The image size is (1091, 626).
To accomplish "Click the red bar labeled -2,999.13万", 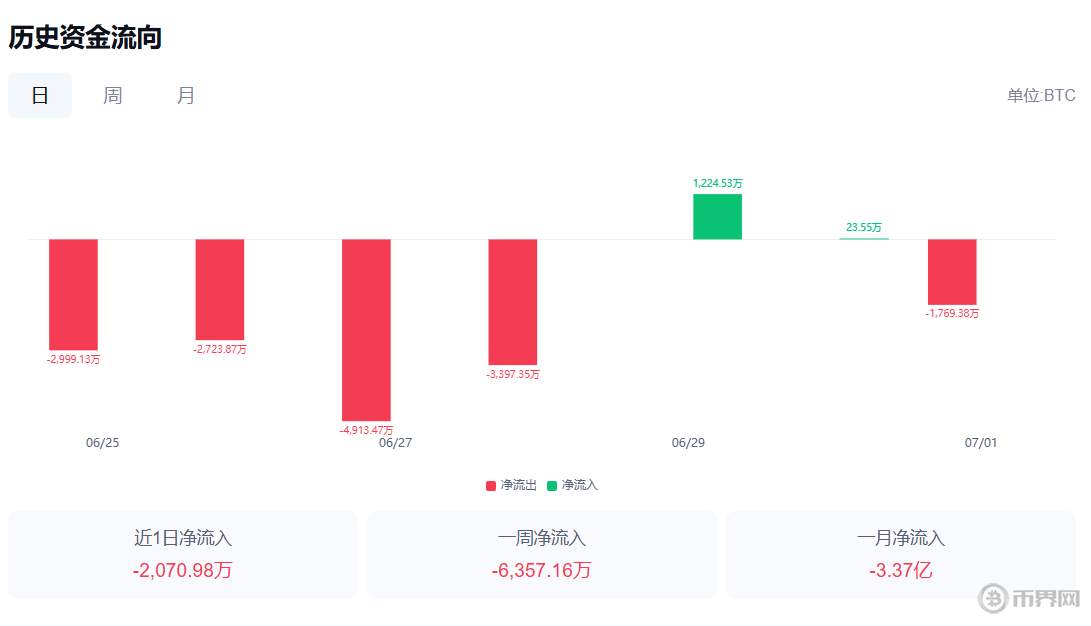I will pos(73,294).
